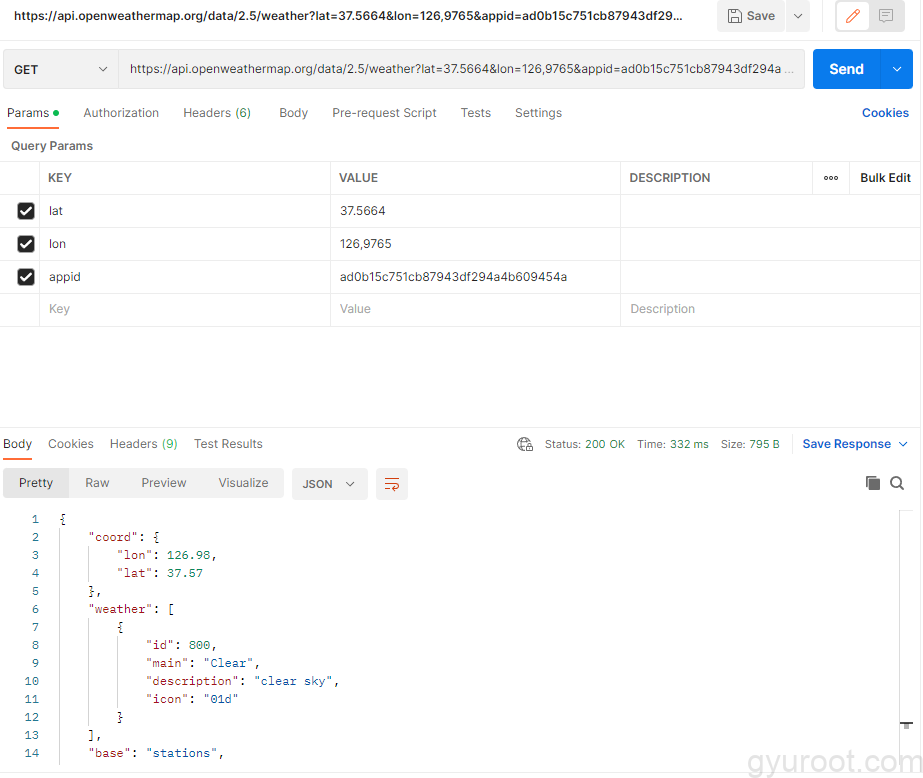Screen dimensions: 923x778
Task: Open the Cookies link
Action: click(x=885, y=113)
